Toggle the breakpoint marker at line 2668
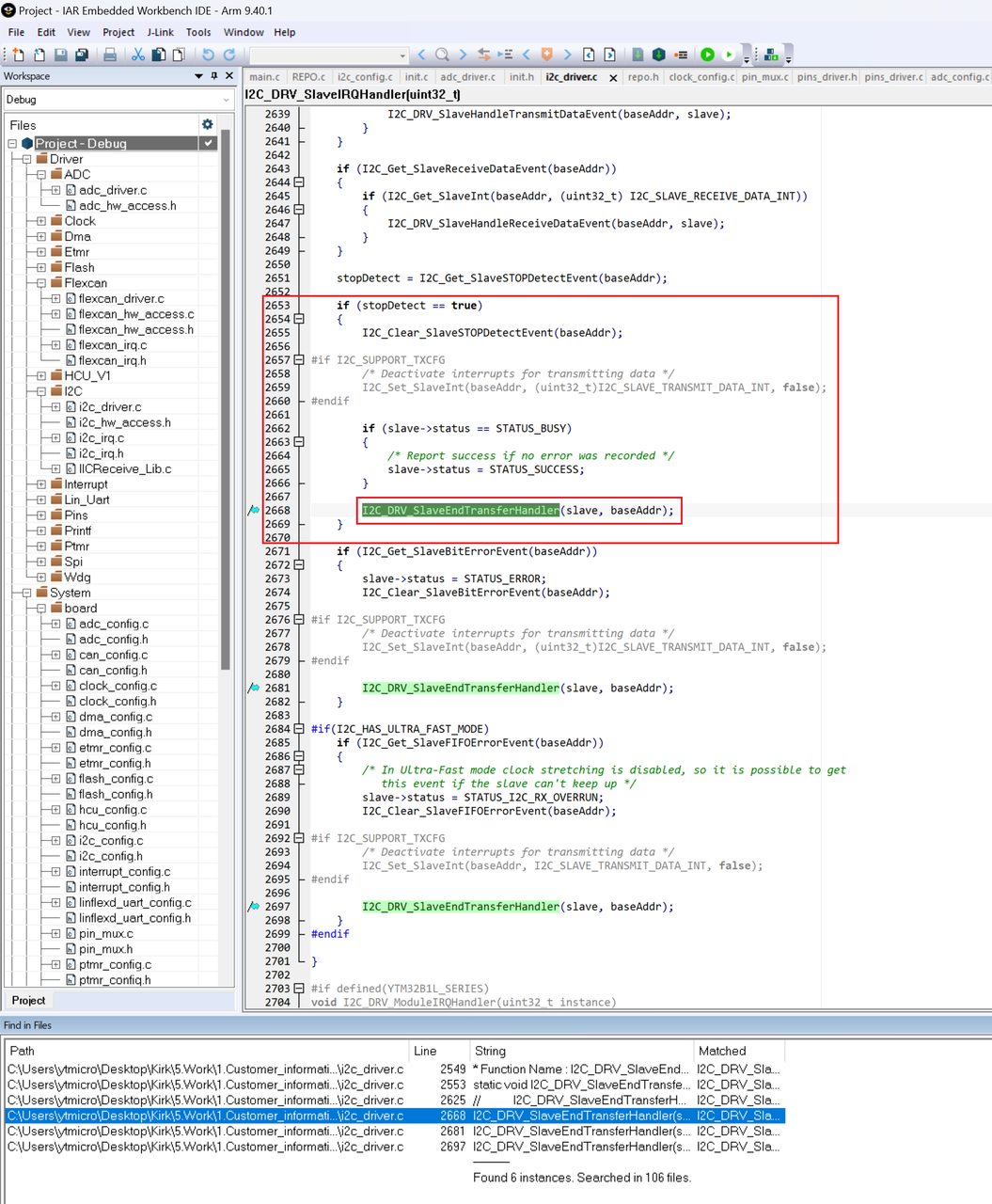This screenshot has width=992, height=1204. tap(252, 510)
